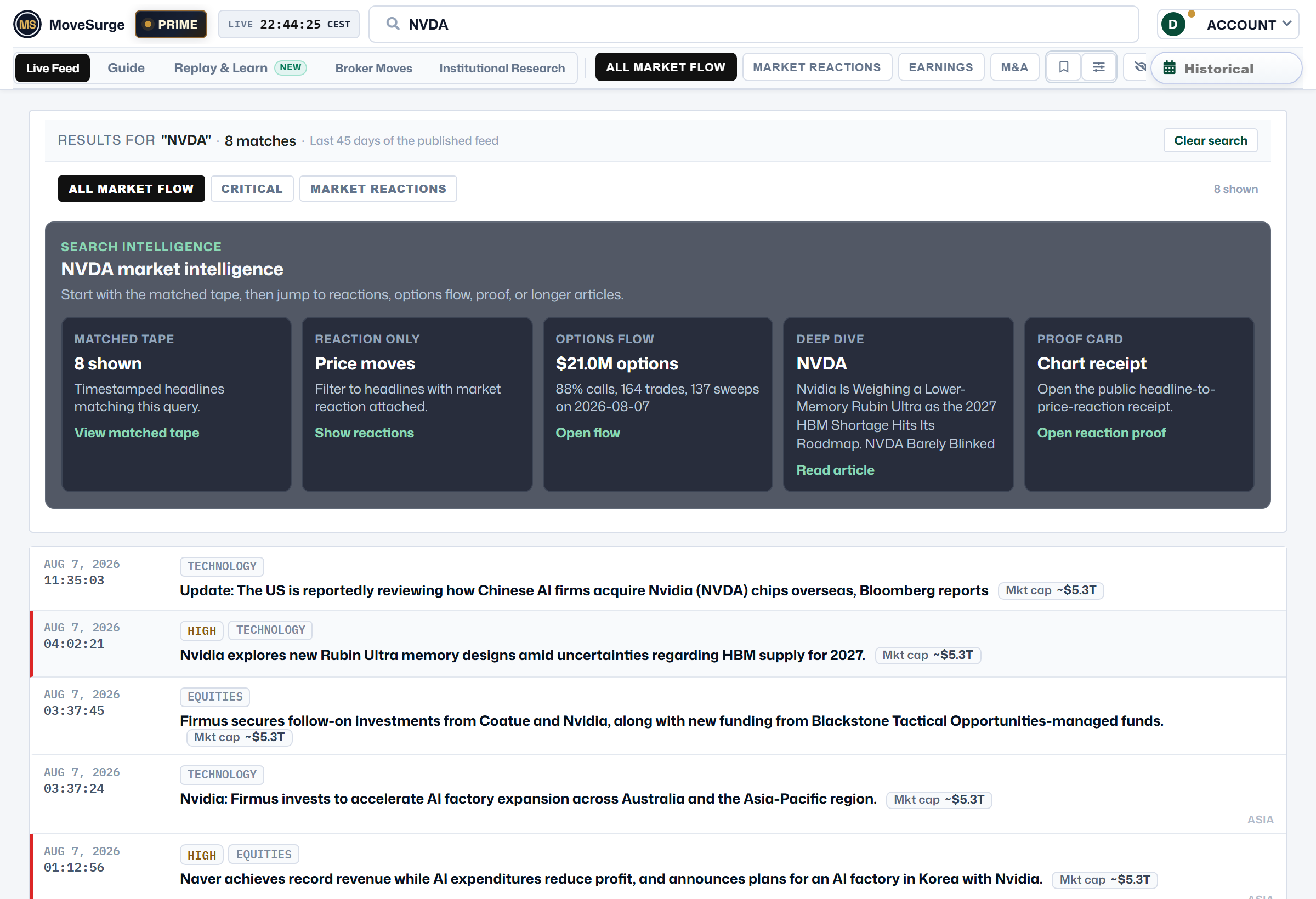Open Naver record revenue headline

coord(611,879)
